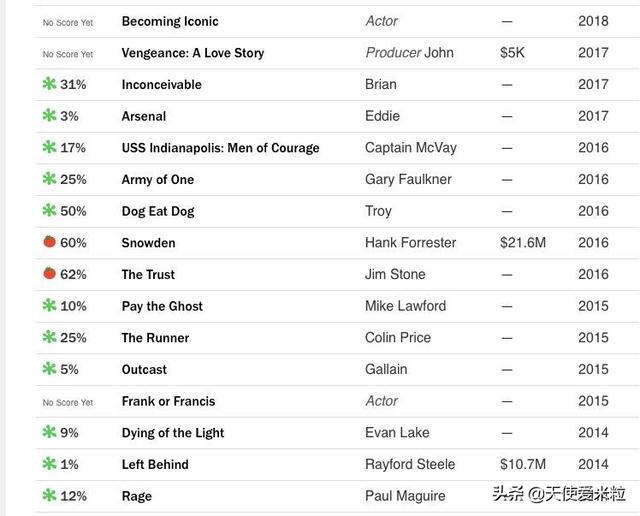This screenshot has width=640, height=516.
Task: Click the green splat icon beside Inconceivable
Action: point(49,84)
